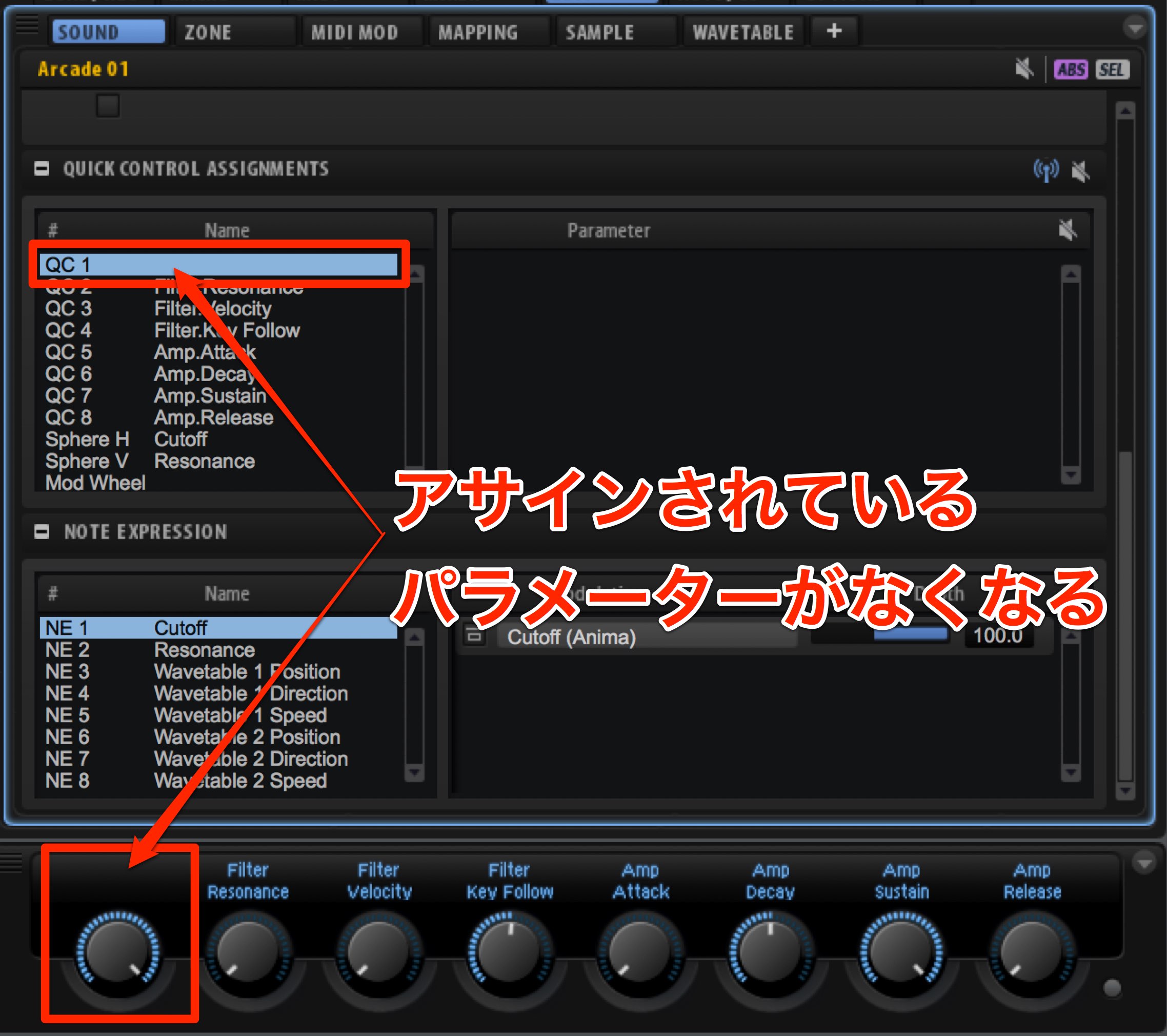
Task: Open the SAMPLE tab
Action: [617, 32]
